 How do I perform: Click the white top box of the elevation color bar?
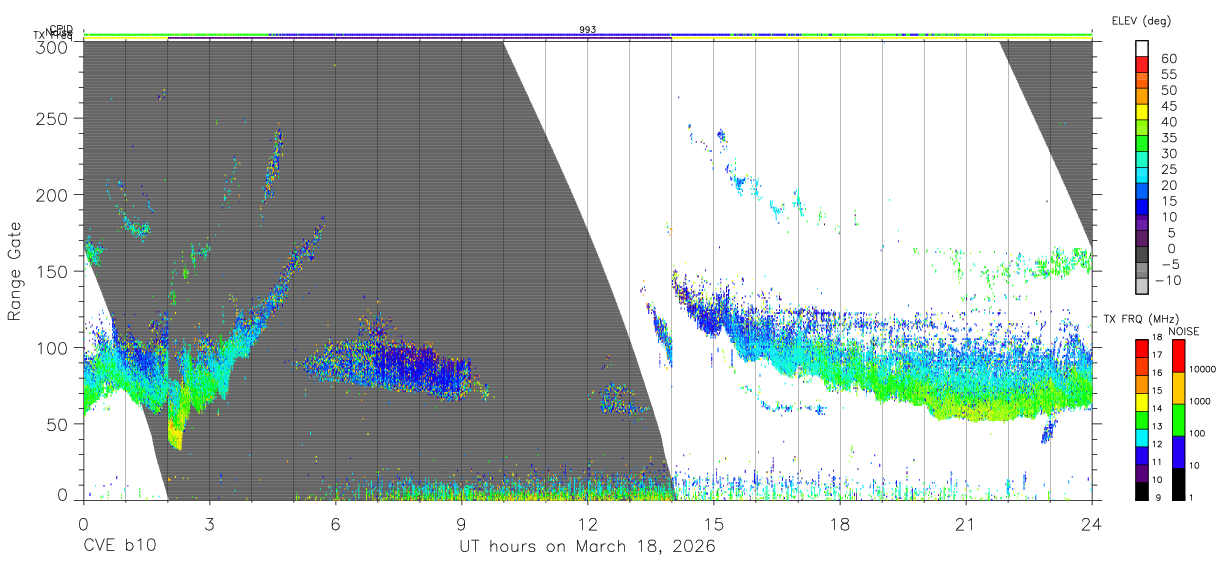click(x=1143, y=49)
